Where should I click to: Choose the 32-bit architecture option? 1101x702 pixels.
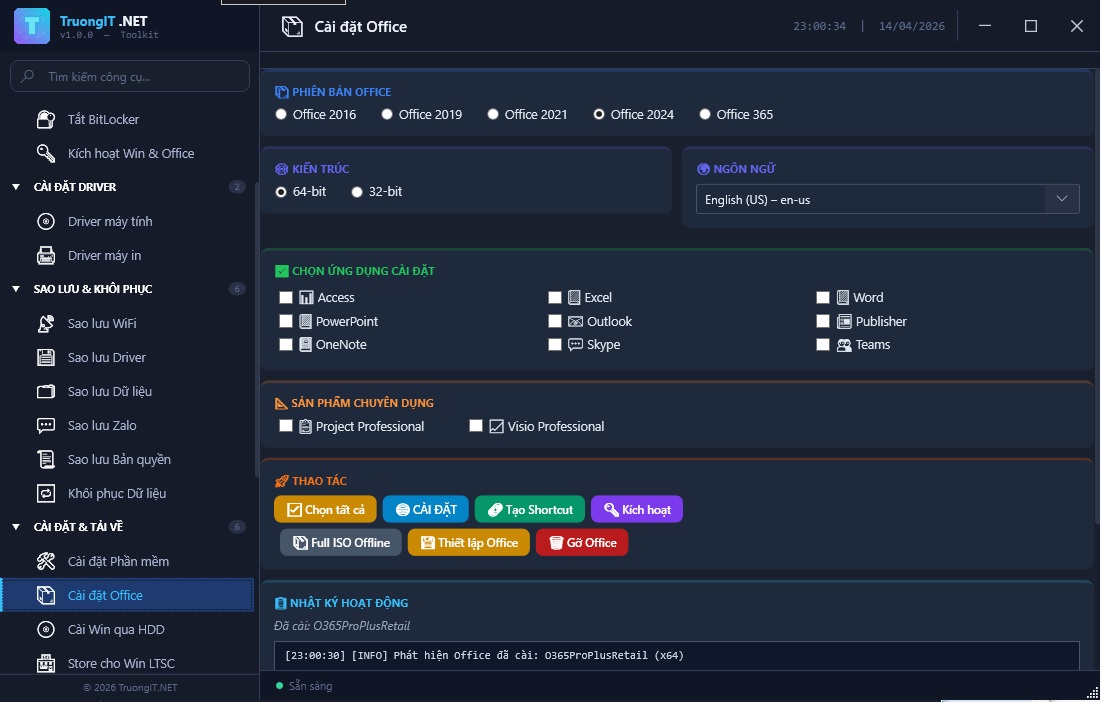[357, 192]
